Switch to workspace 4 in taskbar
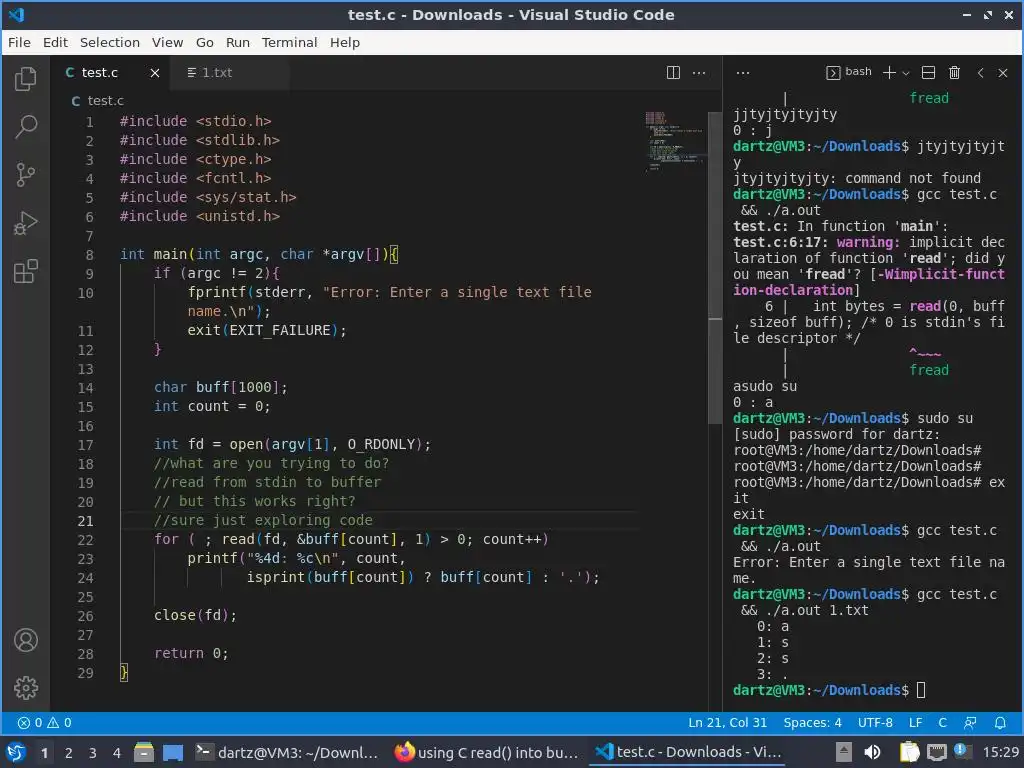 tap(117, 753)
